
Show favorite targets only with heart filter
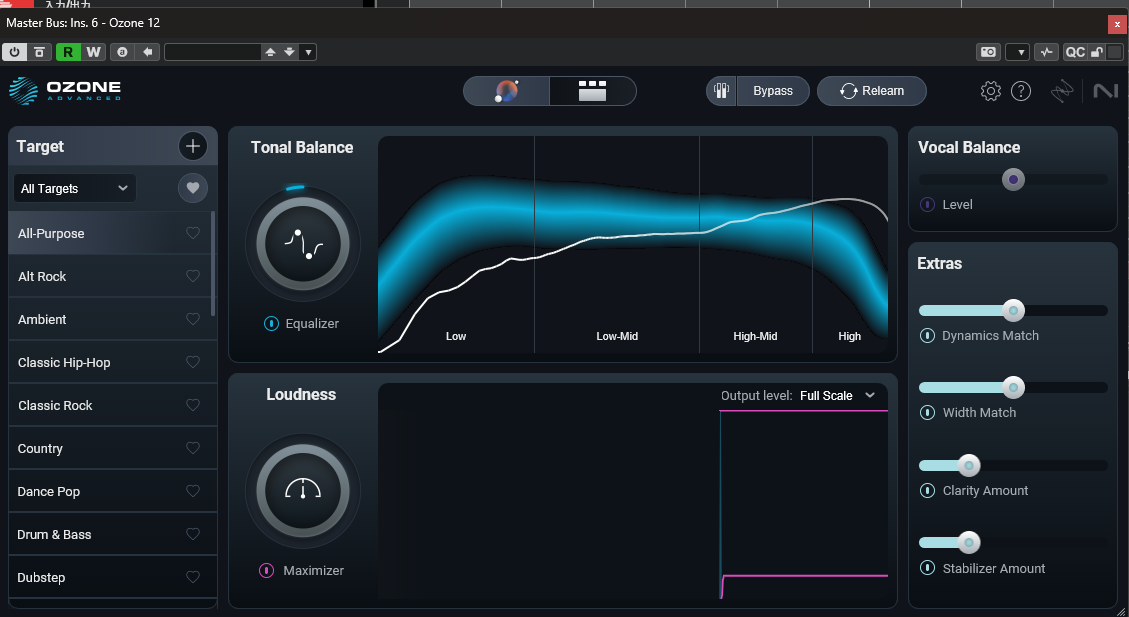pyautogui.click(x=192, y=188)
